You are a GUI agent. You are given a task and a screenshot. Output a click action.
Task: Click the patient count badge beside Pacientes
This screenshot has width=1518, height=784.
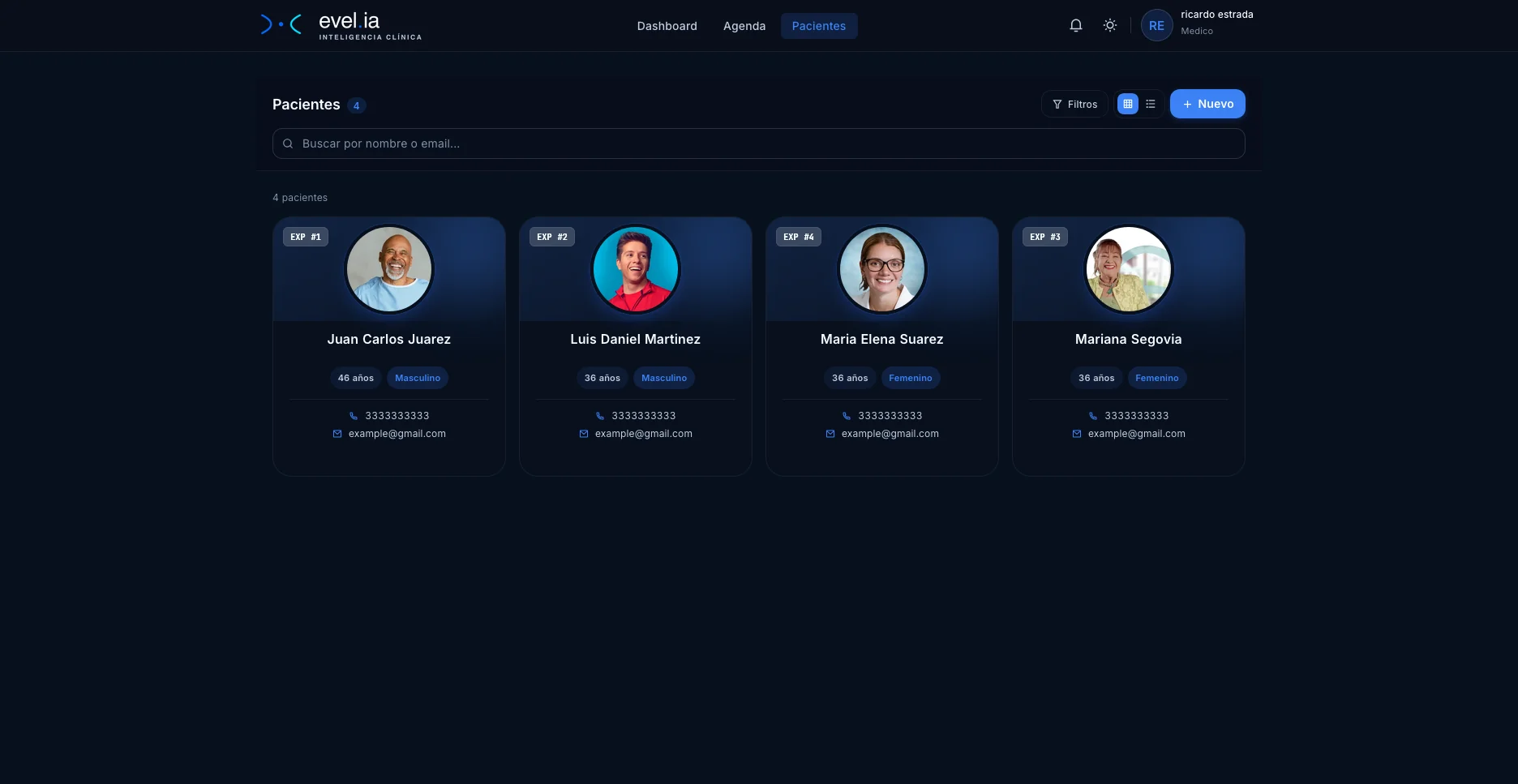(x=356, y=105)
